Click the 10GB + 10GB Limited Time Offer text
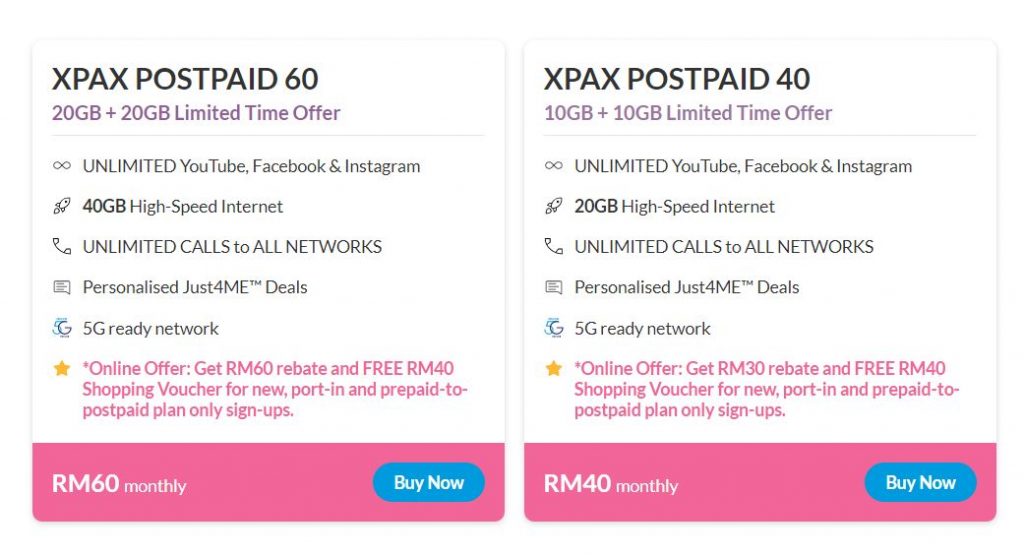1024x557 pixels. click(x=688, y=113)
